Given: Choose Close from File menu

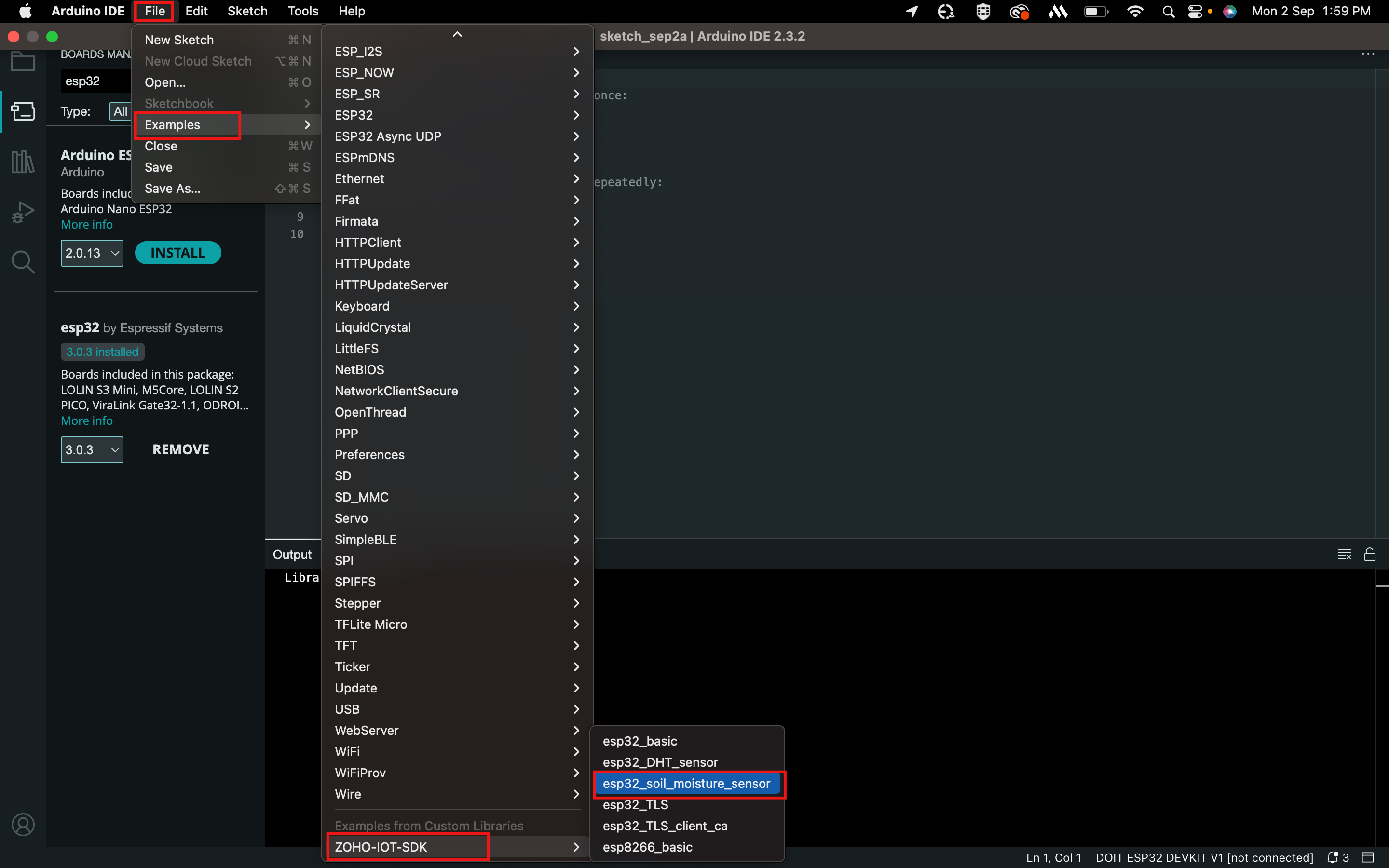Looking at the screenshot, I should [227, 146].
